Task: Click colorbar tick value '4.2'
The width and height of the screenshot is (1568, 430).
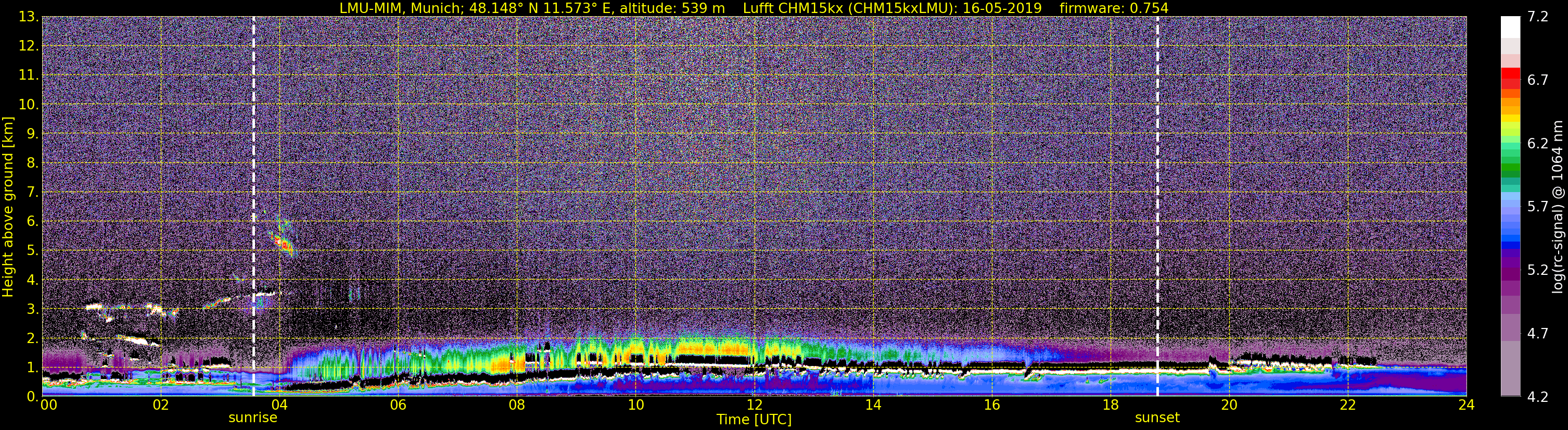Action: click(x=1538, y=397)
